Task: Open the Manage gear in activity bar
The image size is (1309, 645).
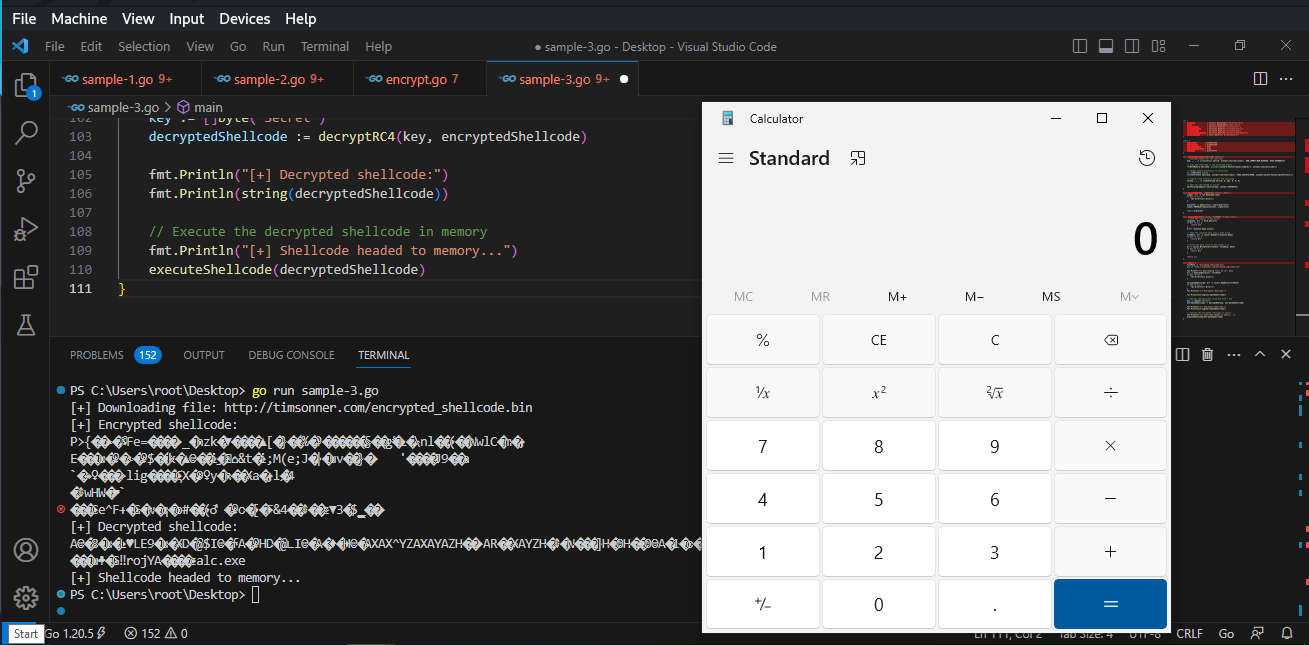Action: coord(26,598)
